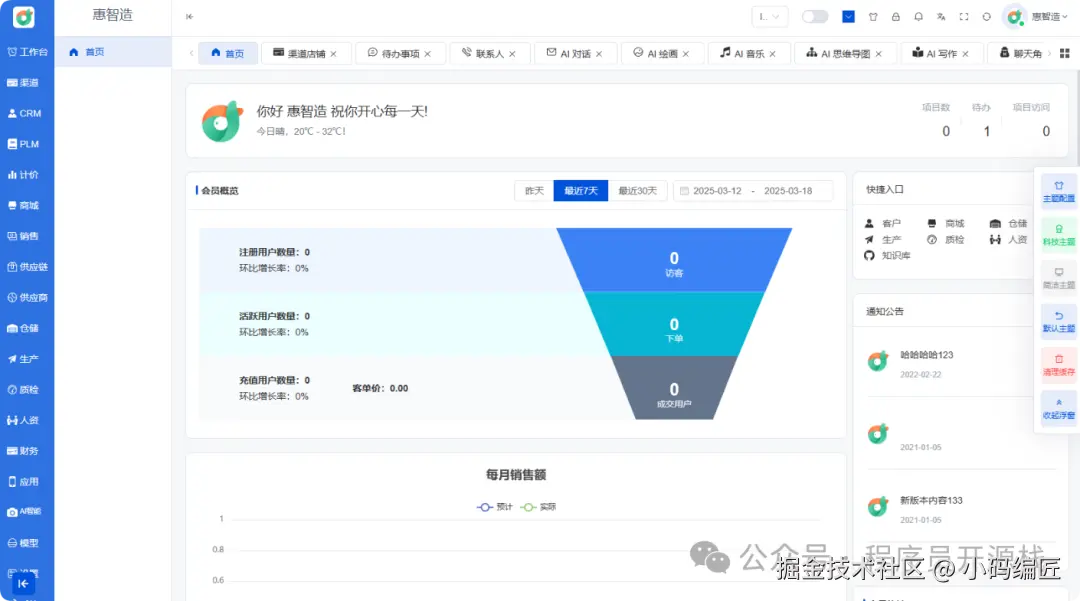The width and height of the screenshot is (1080, 601).
Task: Click the page refresh icon
Action: [x=987, y=16]
